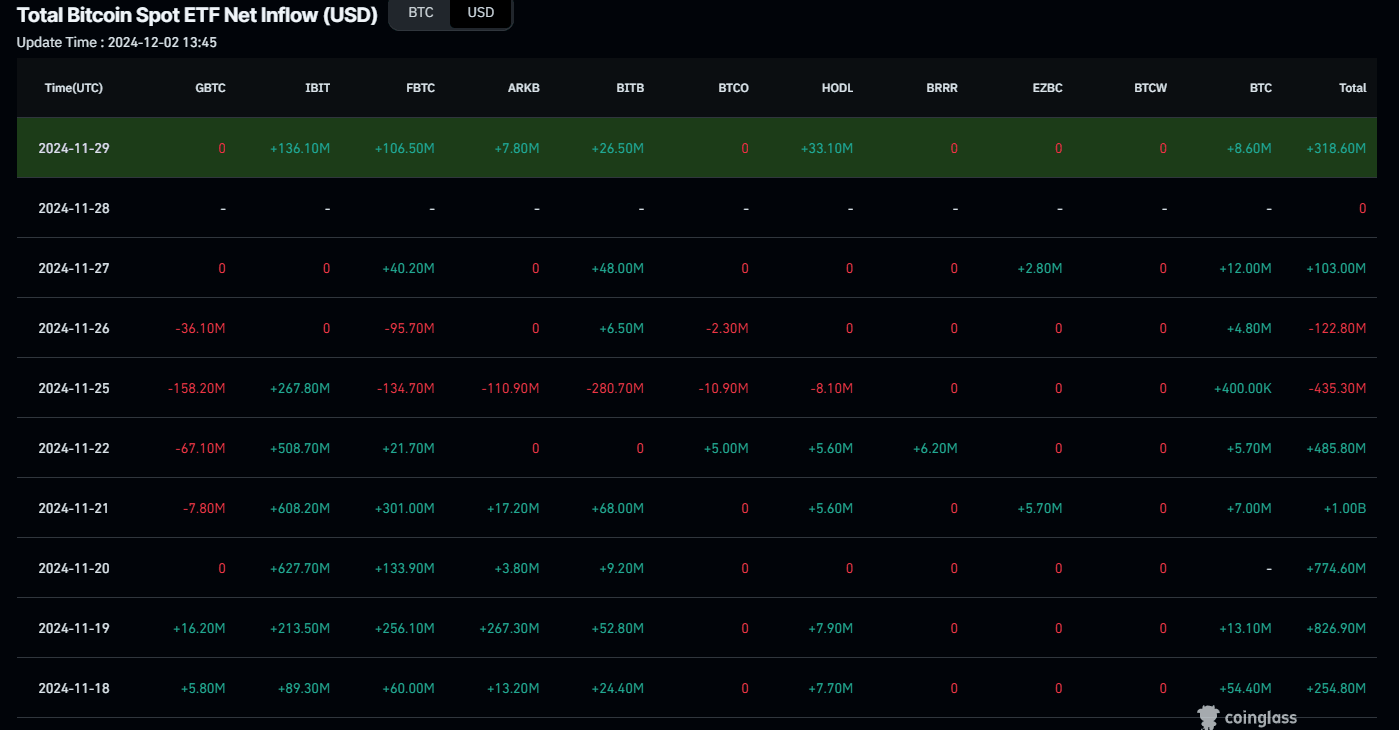This screenshot has width=1399, height=730.
Task: Click the -36.10M GBTC value
Action: (x=201, y=328)
